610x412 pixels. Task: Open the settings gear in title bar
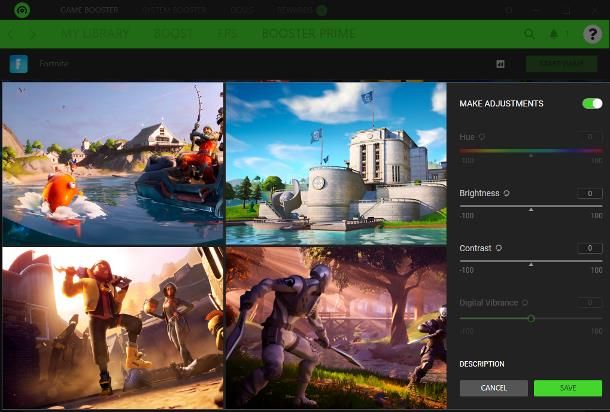pos(508,10)
